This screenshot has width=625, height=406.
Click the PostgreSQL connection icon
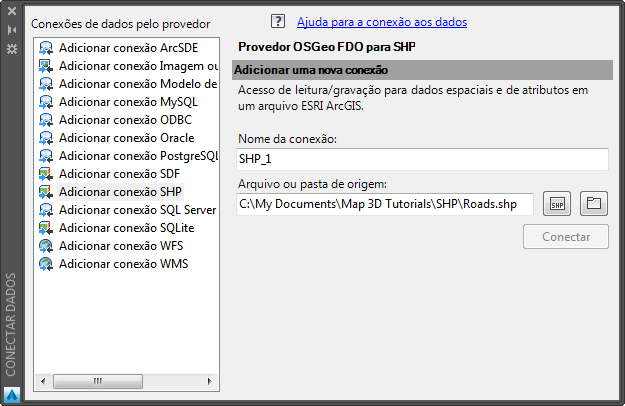coord(46,156)
